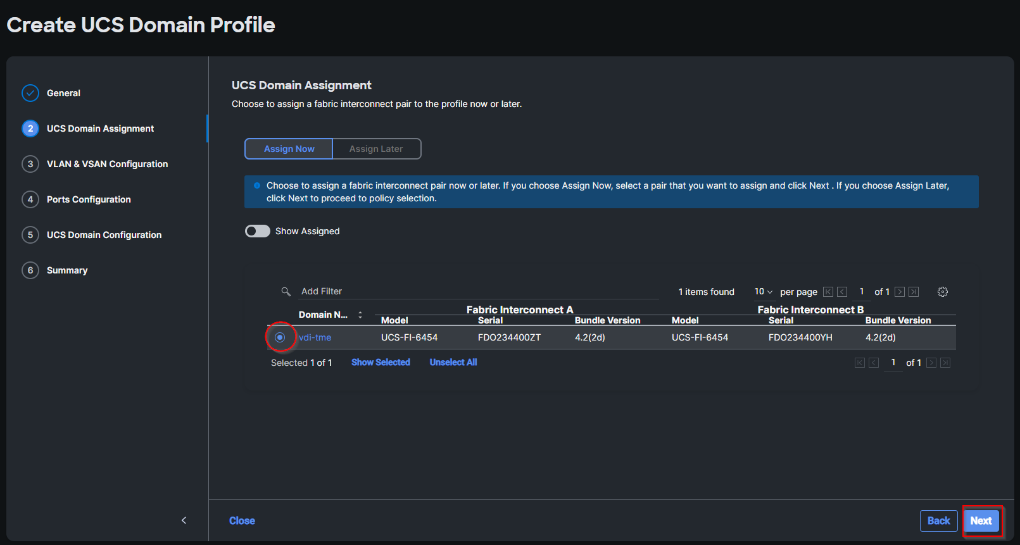Open the 10 per page dropdown
The width and height of the screenshot is (1020, 545).
tap(764, 292)
